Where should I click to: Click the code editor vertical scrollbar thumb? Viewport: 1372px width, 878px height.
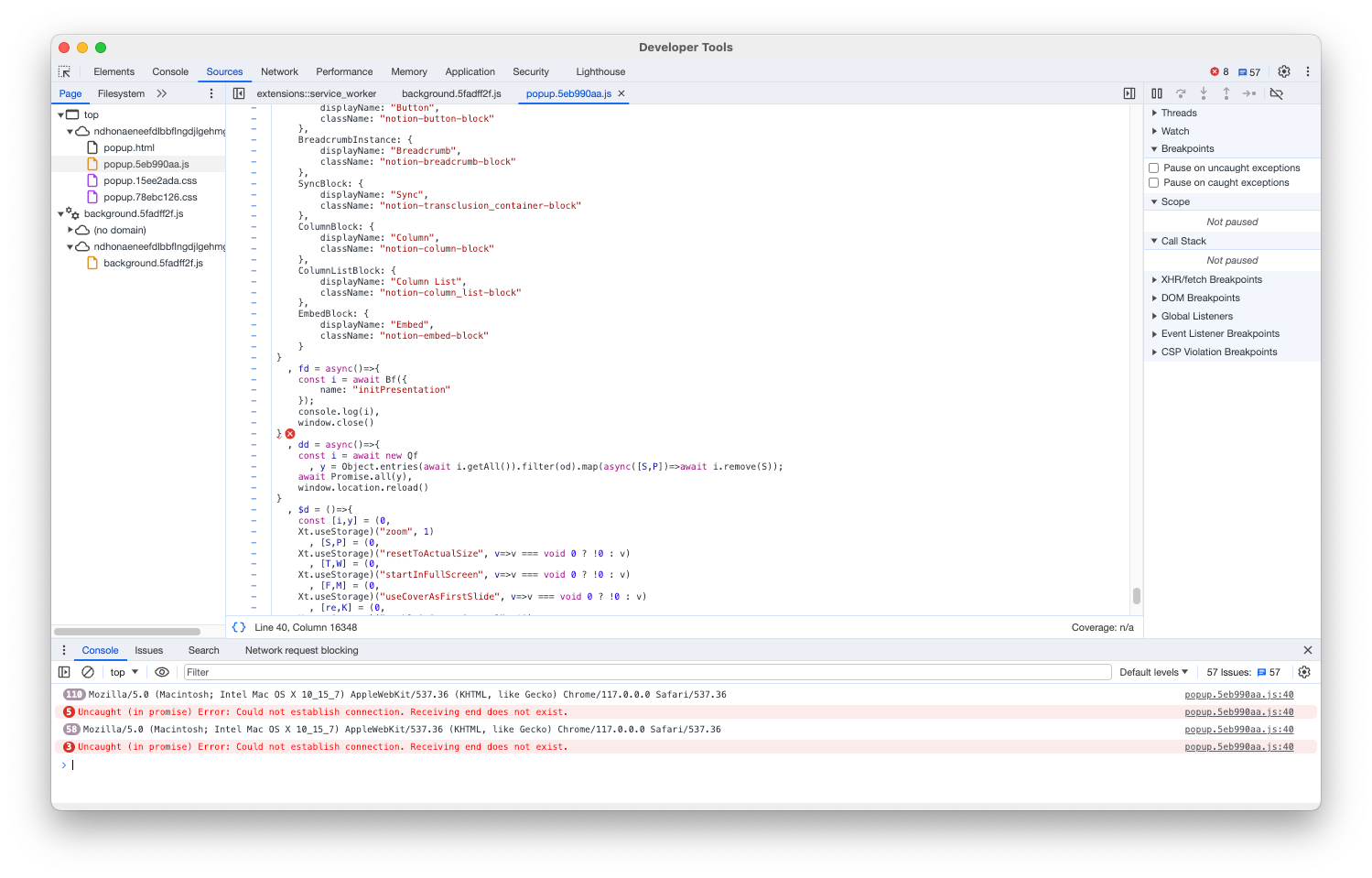coord(1136,596)
